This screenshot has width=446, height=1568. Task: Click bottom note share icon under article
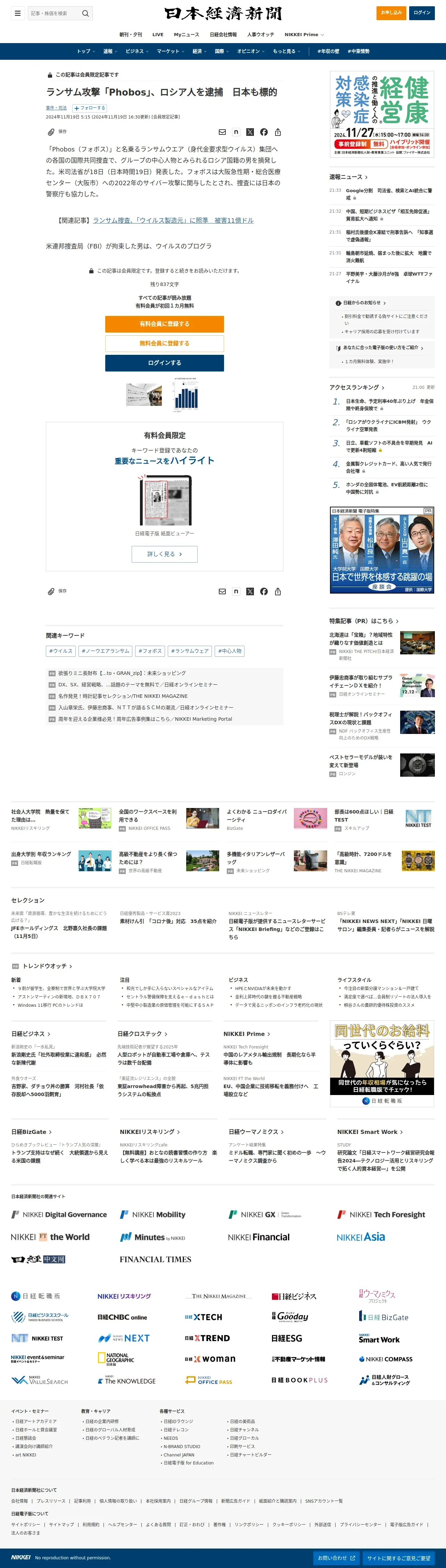(236, 591)
